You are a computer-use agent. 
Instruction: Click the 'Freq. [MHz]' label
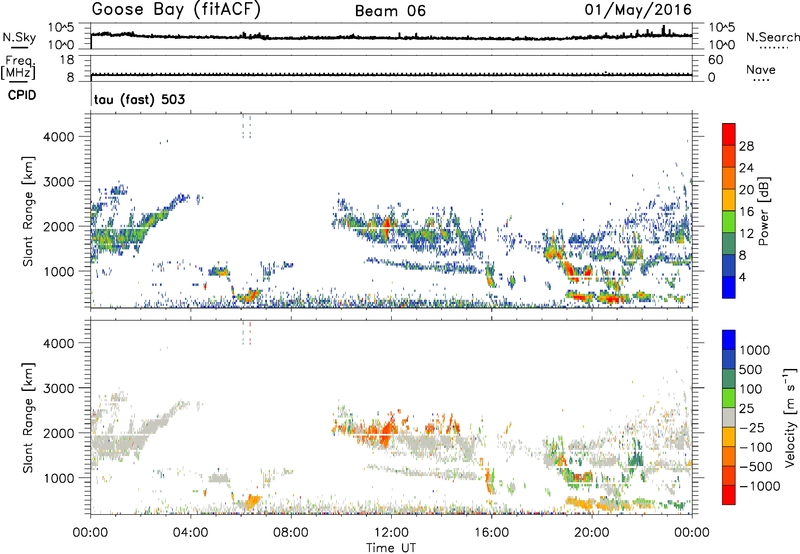tap(18, 67)
